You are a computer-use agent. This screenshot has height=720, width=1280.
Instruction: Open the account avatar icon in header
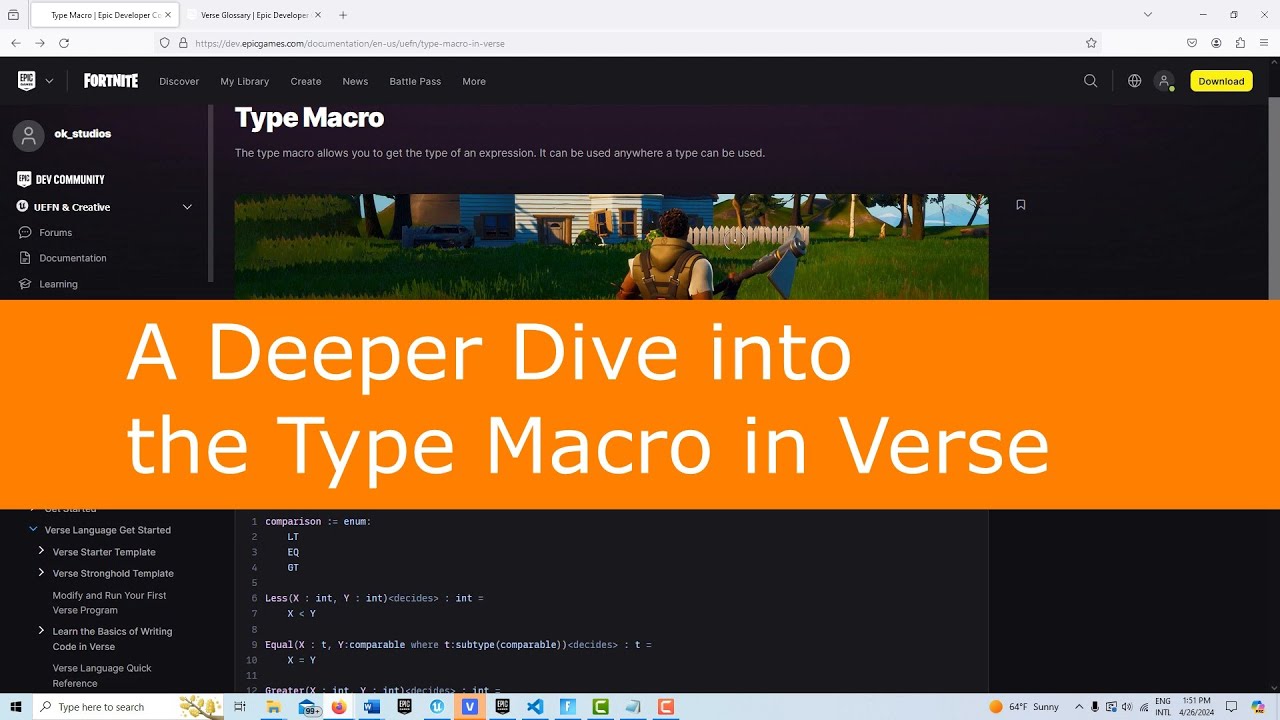tap(1164, 81)
